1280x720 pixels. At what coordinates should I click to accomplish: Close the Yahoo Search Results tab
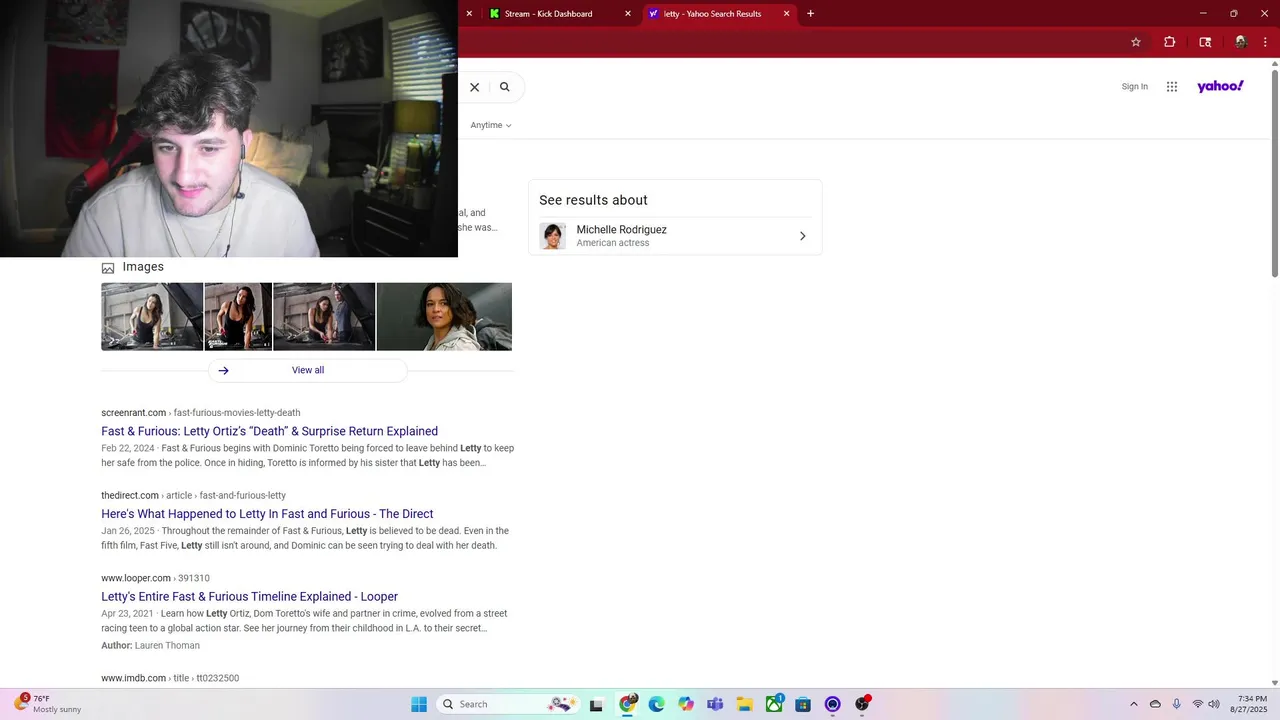pyautogui.click(x=787, y=14)
